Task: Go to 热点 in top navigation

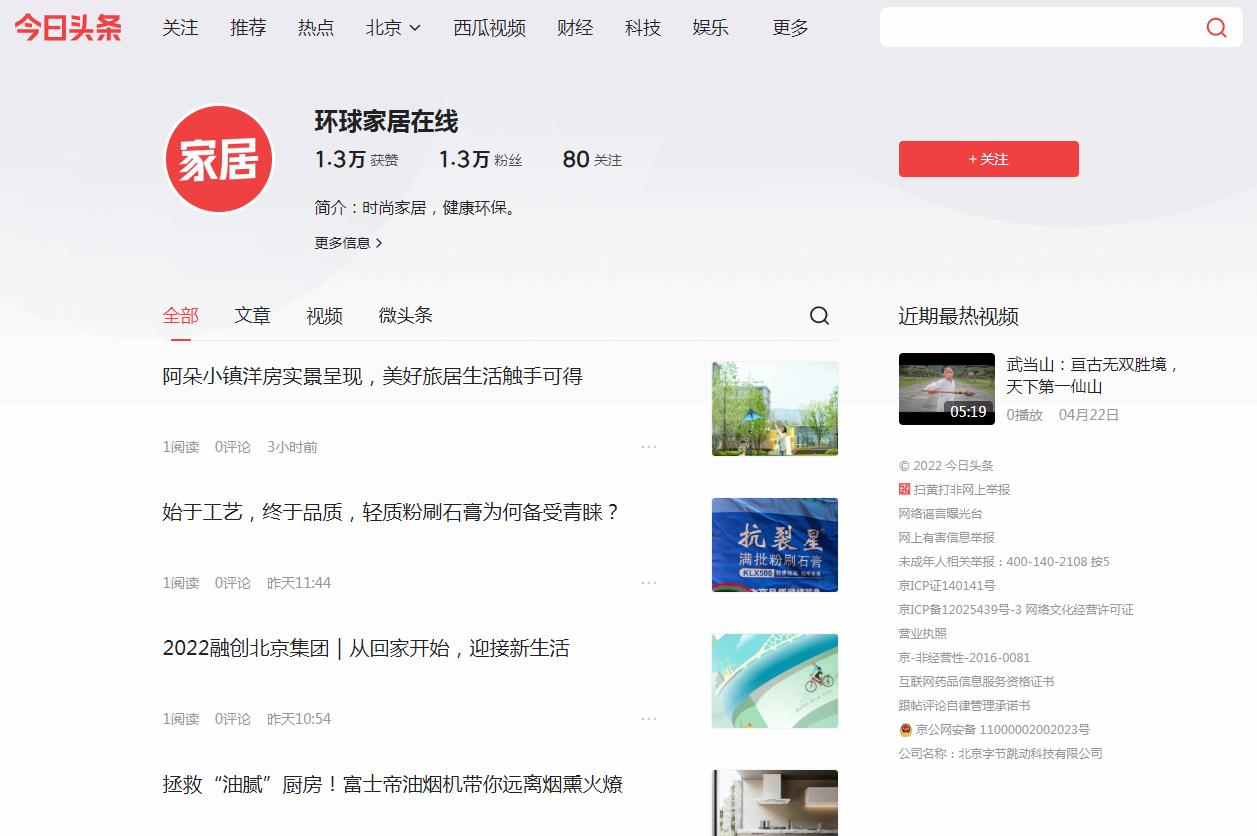Action: pyautogui.click(x=316, y=28)
